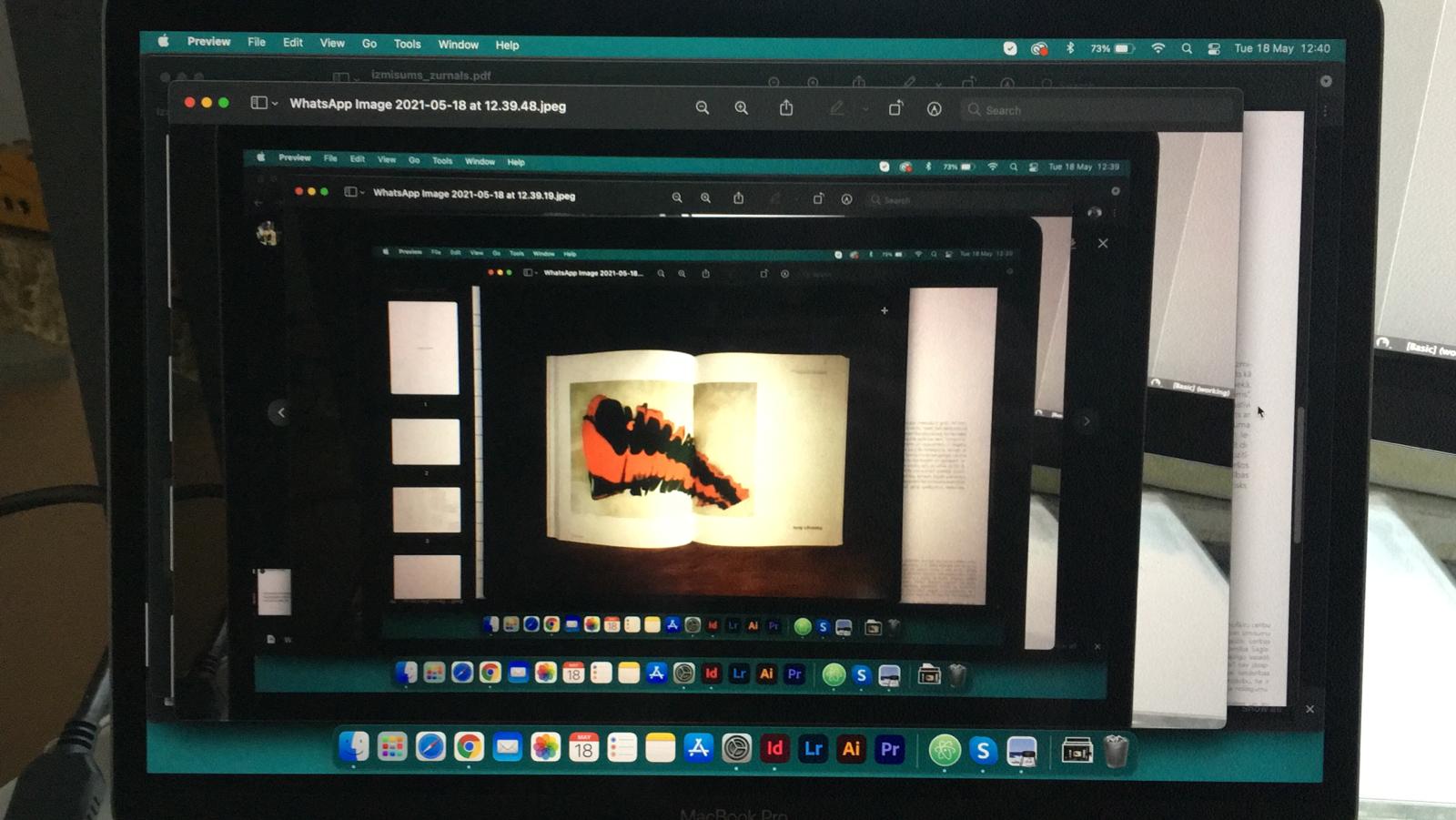Image resolution: width=1456 pixels, height=820 pixels.
Task: Open the File menu
Action: [257, 42]
